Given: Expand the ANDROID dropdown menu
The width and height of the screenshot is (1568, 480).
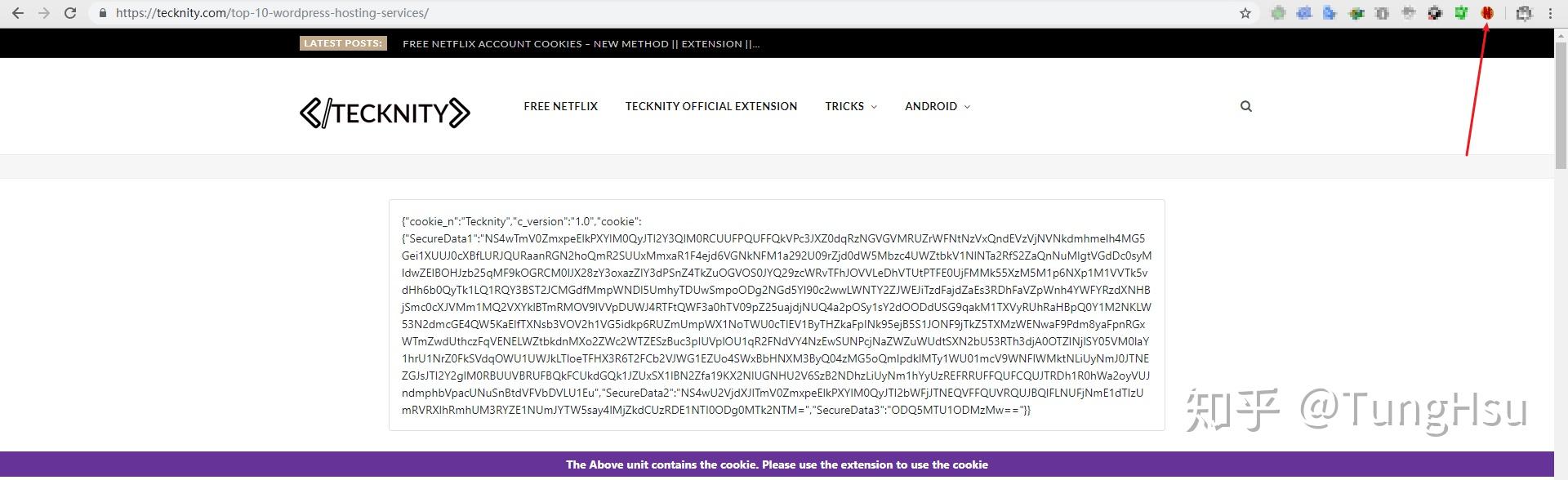Looking at the screenshot, I should pos(938,106).
